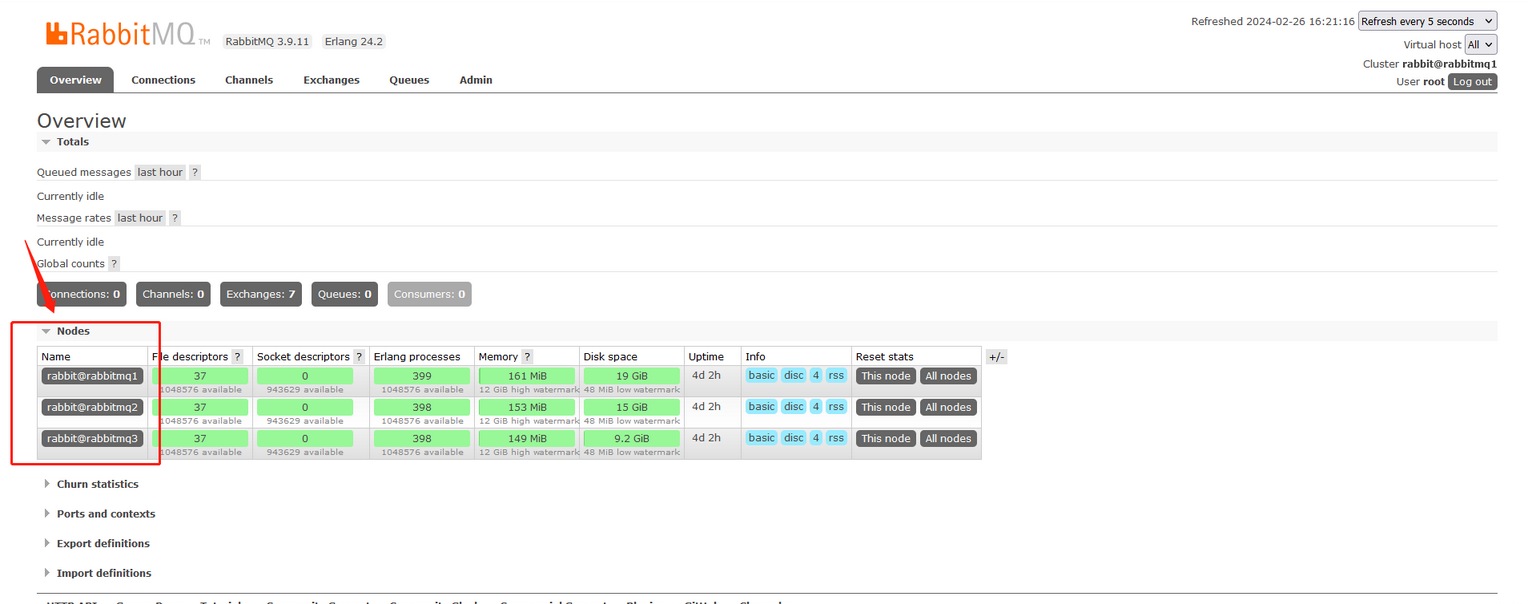Click help icon next to Global counts

tap(114, 264)
